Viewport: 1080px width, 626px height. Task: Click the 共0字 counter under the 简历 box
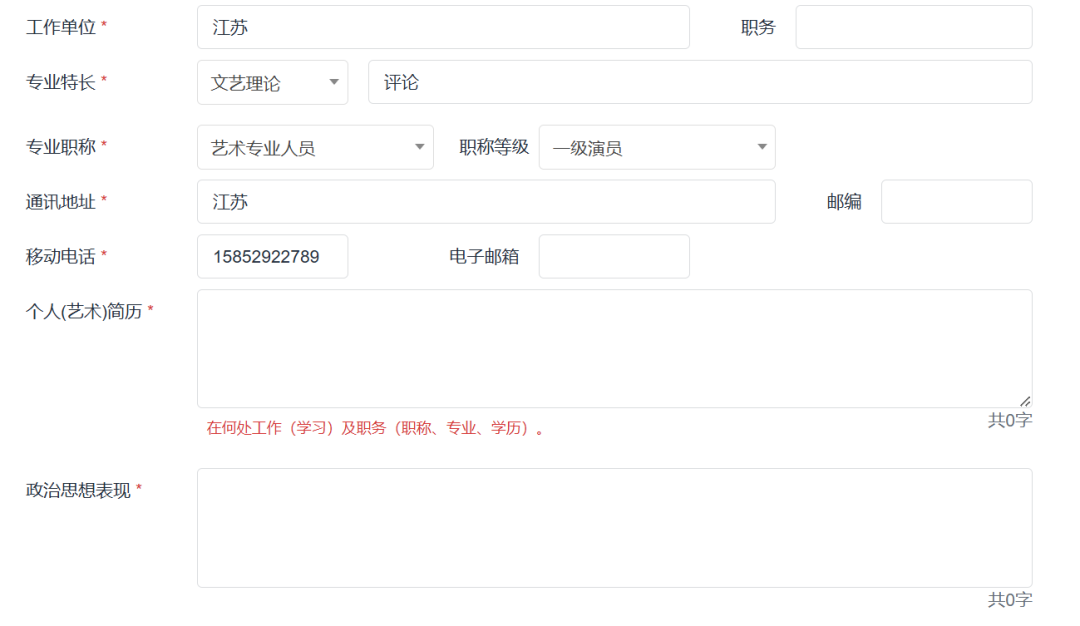point(1009,421)
